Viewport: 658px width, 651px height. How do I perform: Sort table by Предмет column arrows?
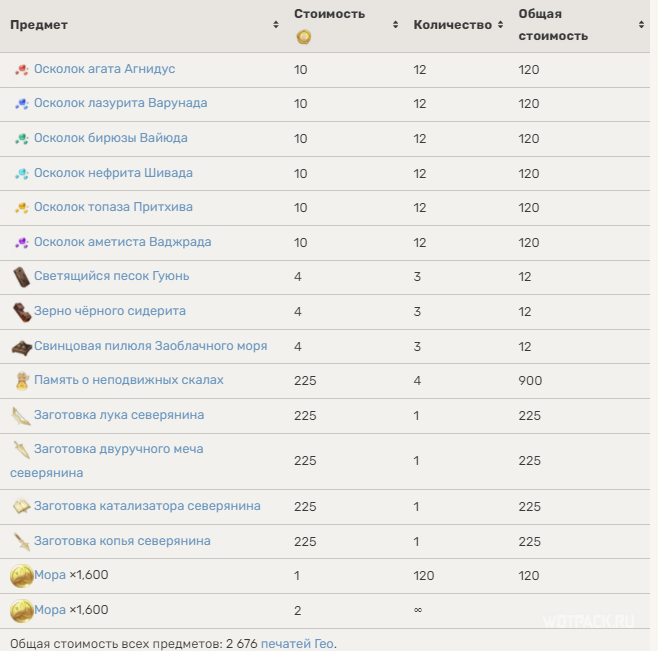tap(276, 25)
